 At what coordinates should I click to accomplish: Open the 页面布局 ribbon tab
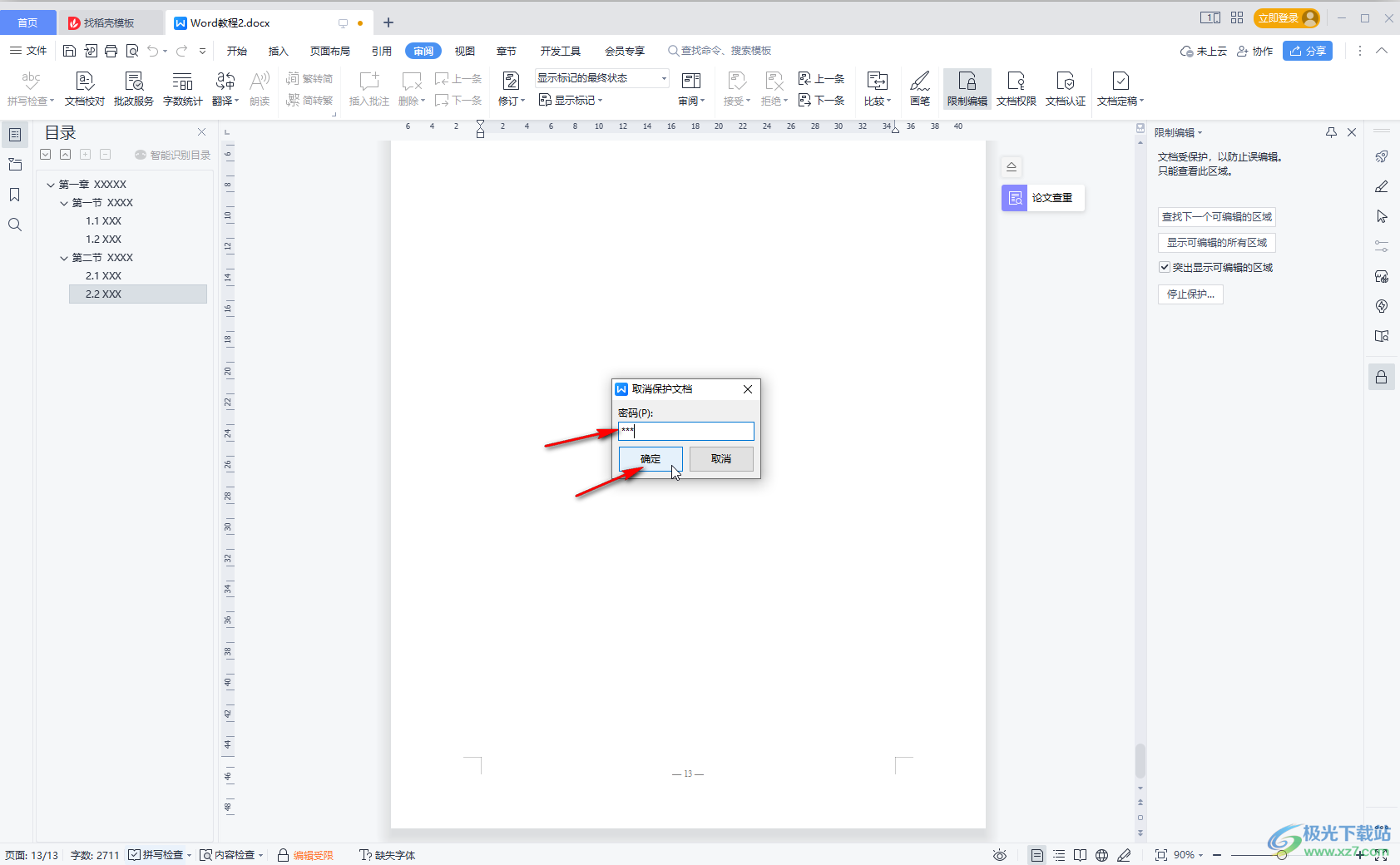(329, 51)
